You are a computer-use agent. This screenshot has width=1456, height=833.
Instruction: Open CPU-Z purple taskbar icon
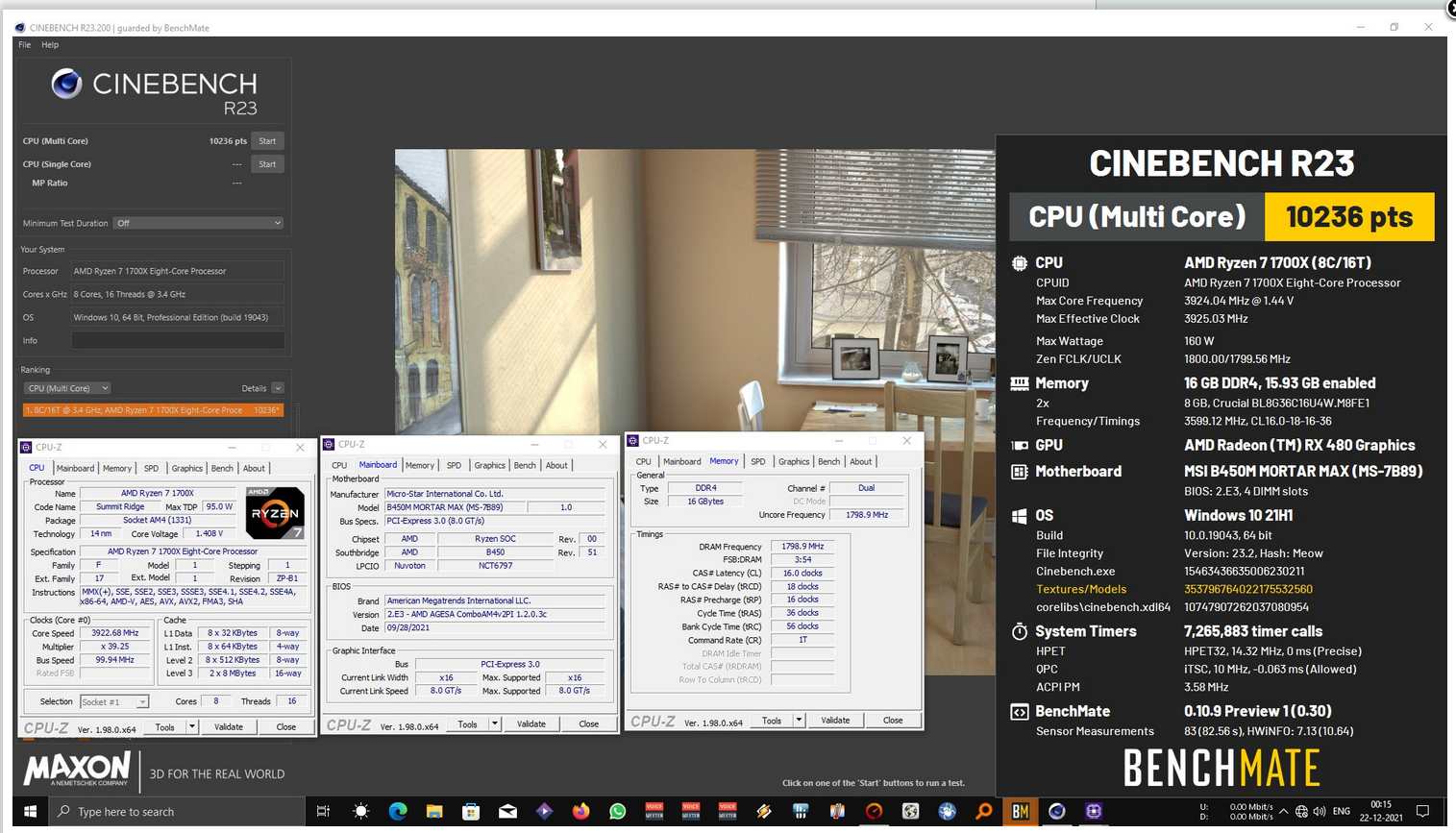point(1094,812)
